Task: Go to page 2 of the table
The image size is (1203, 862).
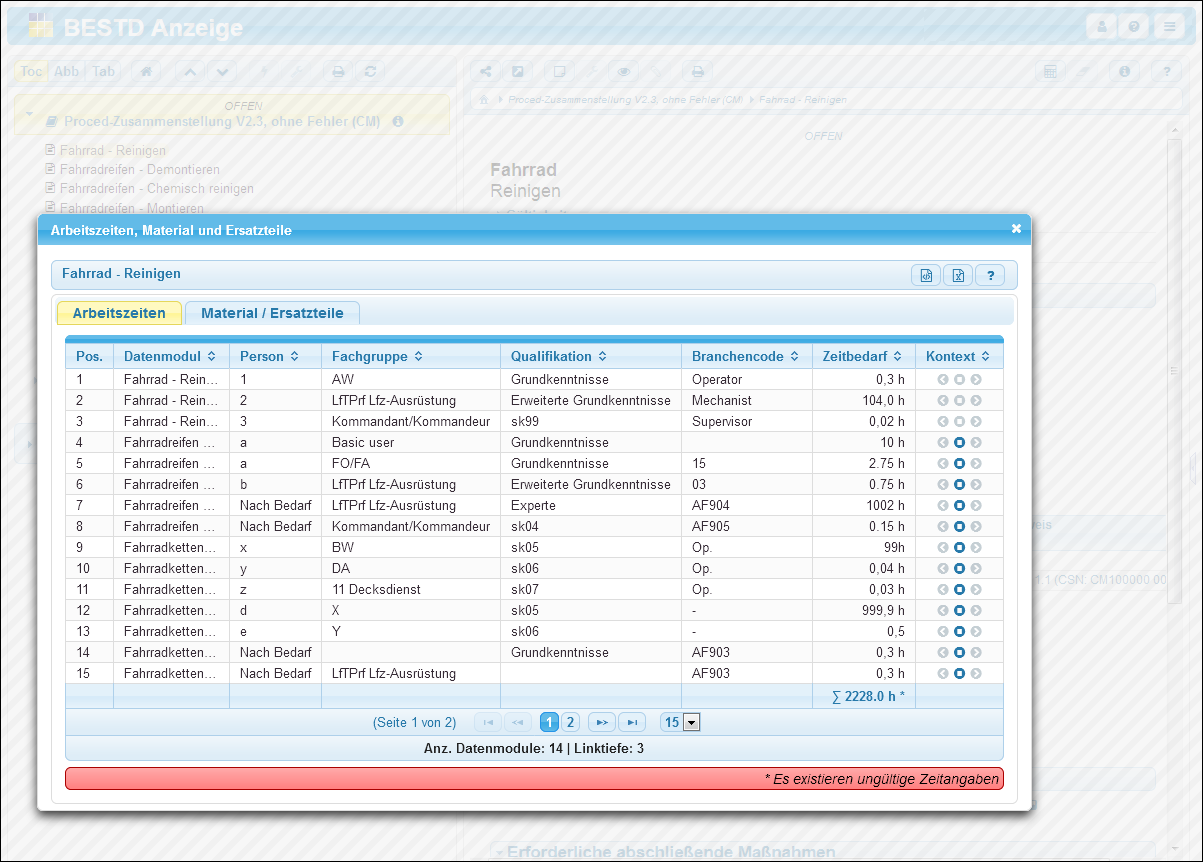Action: pos(570,722)
